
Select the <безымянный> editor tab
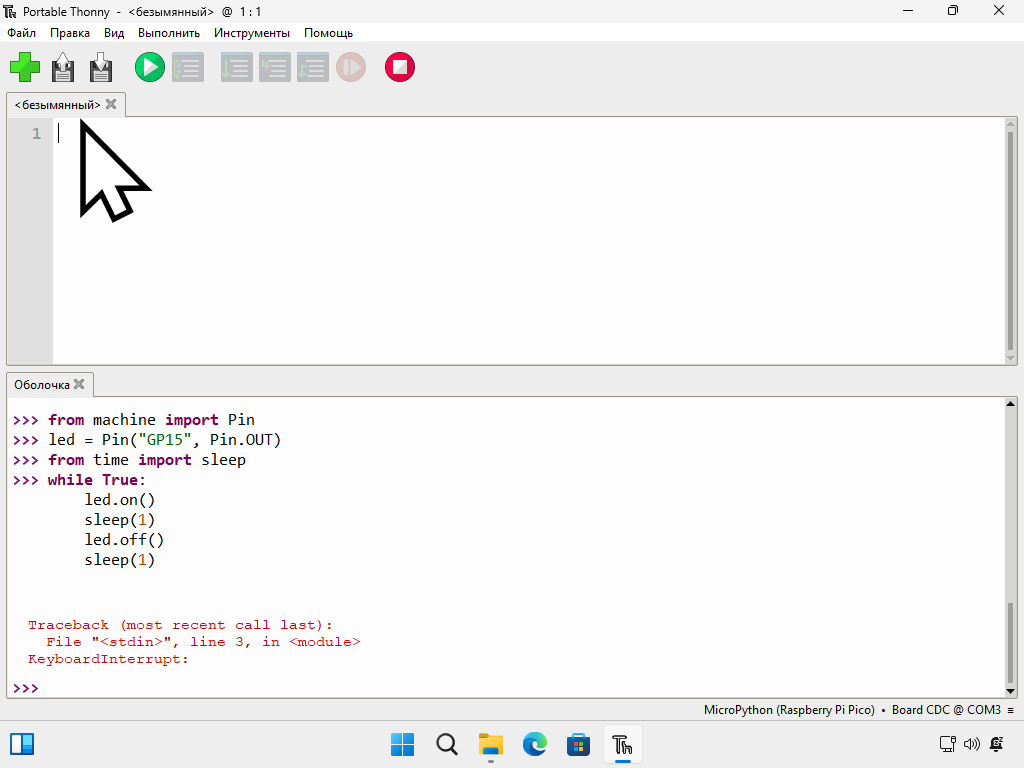pyautogui.click(x=57, y=104)
